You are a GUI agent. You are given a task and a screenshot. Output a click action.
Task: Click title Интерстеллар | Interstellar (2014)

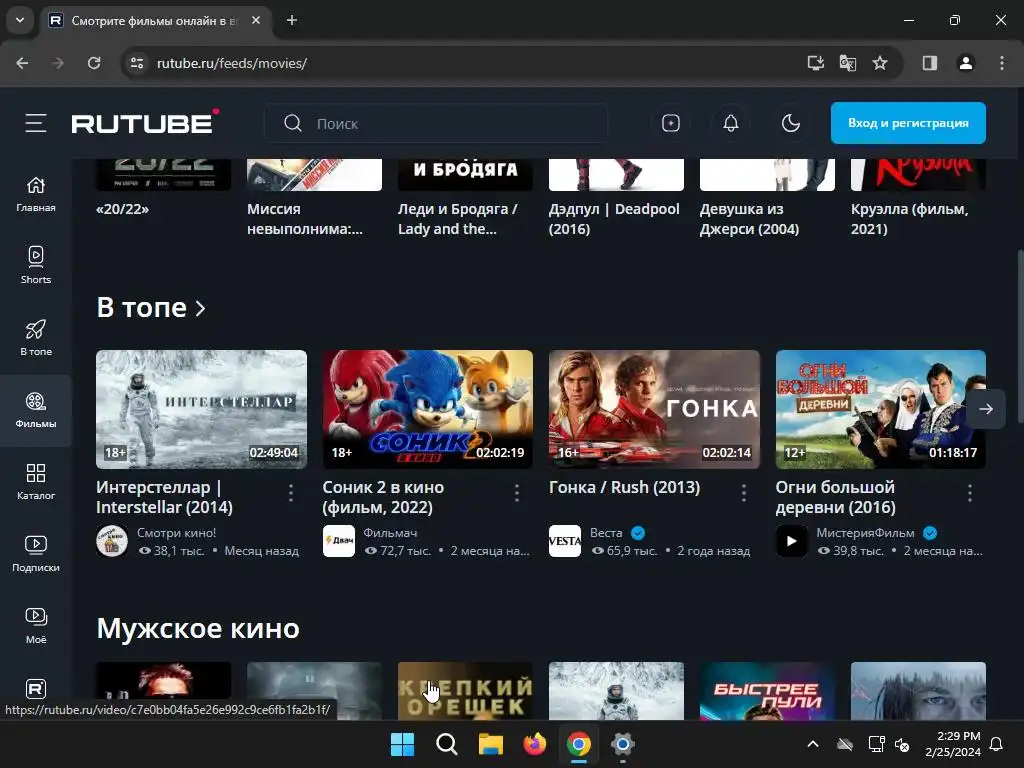(x=165, y=497)
